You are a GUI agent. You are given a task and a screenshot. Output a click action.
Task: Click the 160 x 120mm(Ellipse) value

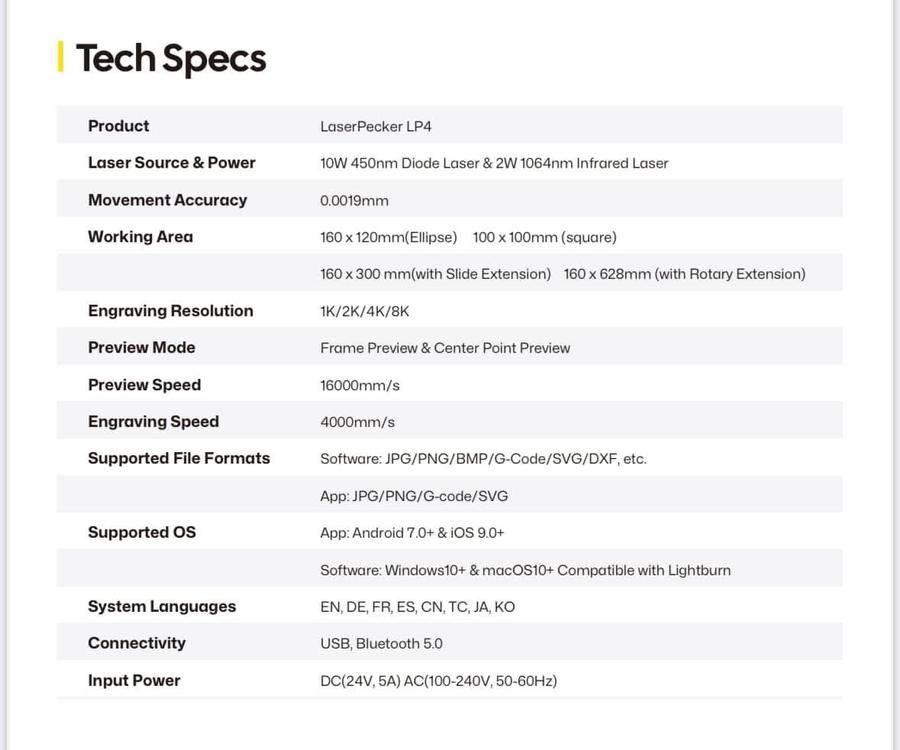coord(388,238)
